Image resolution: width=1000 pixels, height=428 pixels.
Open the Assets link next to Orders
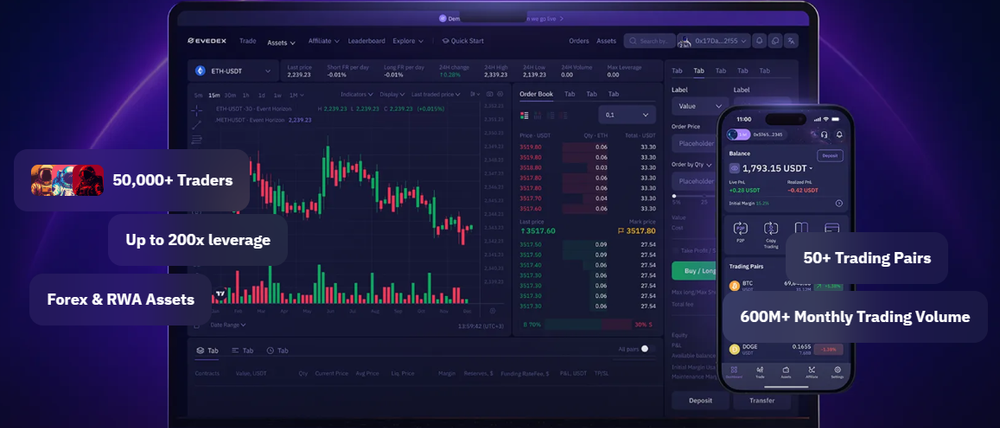coord(607,41)
